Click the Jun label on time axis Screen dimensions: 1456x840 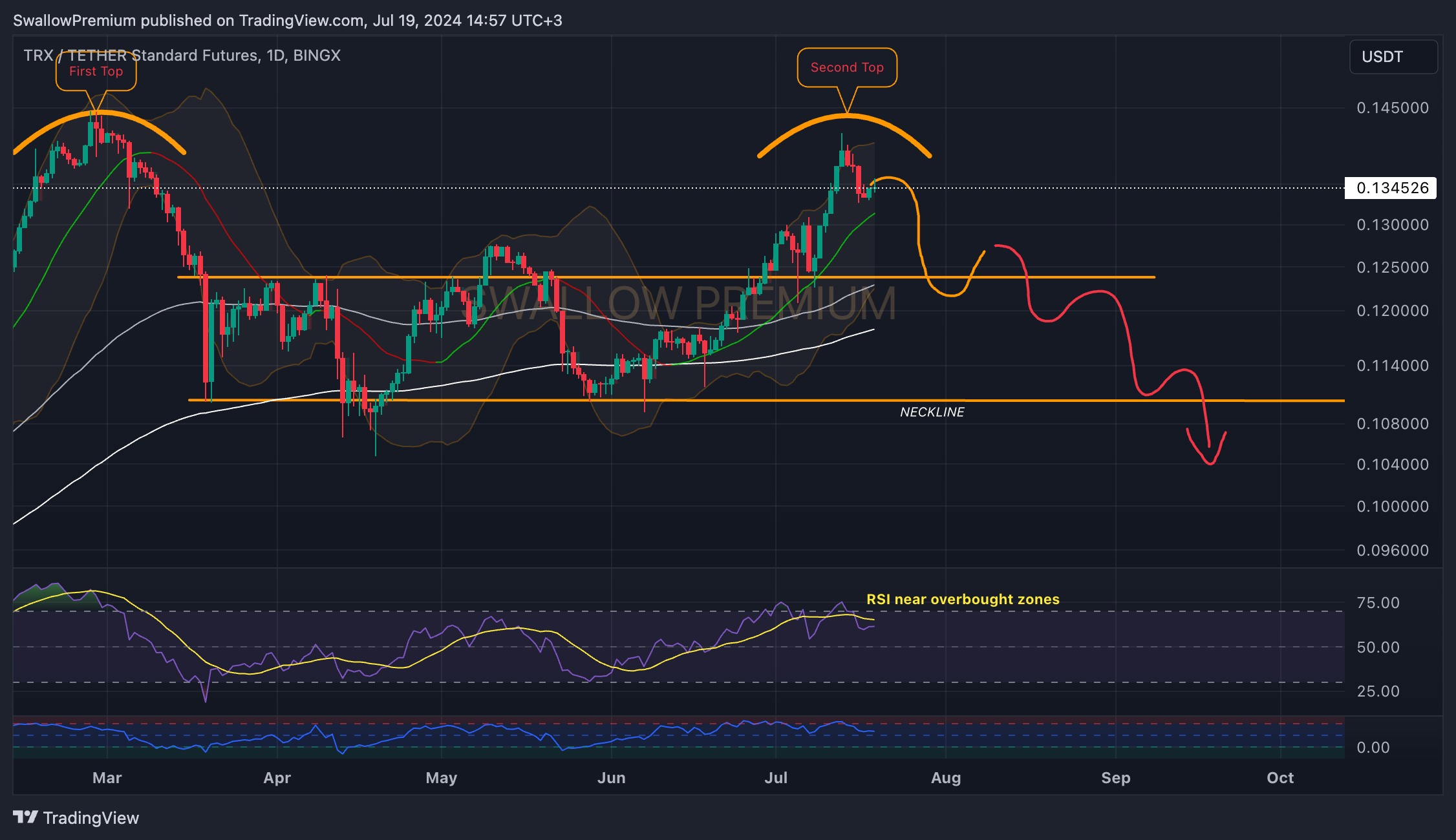(611, 778)
